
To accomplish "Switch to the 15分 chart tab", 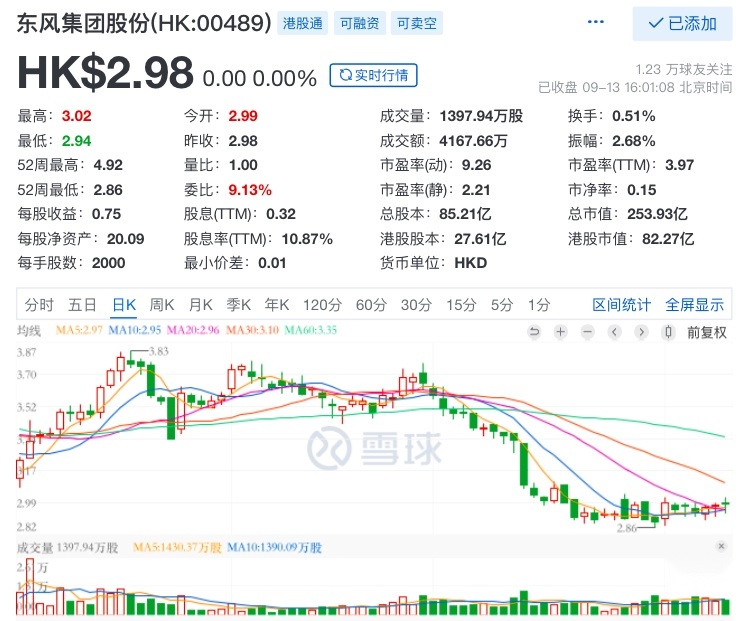I will 461,304.
